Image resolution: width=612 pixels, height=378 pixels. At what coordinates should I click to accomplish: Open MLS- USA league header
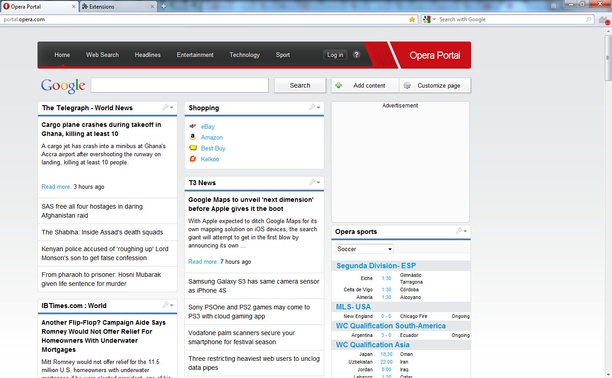click(x=353, y=307)
